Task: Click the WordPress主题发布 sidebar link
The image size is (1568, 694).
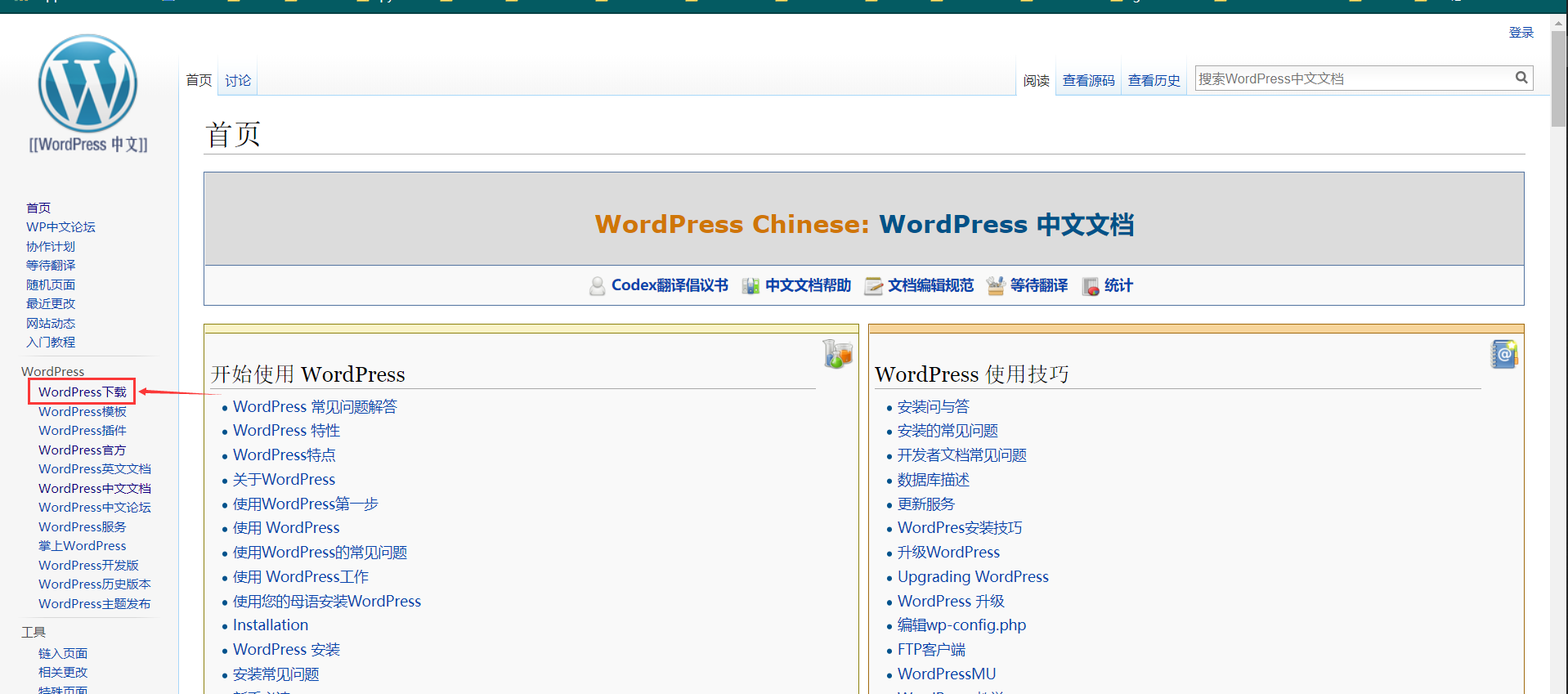Action: pos(95,603)
